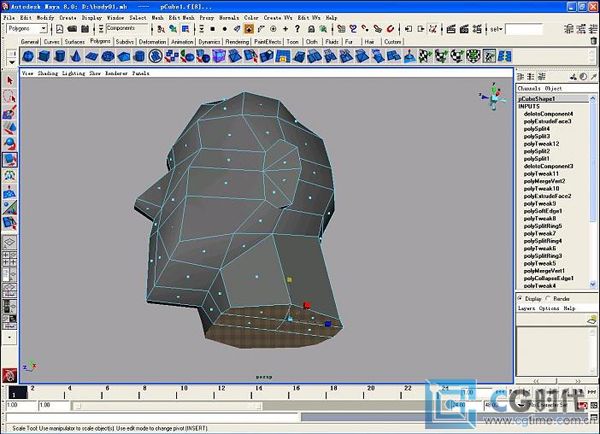Select deleteComponent4 input node
The height and width of the screenshot is (434, 600).
548,114
